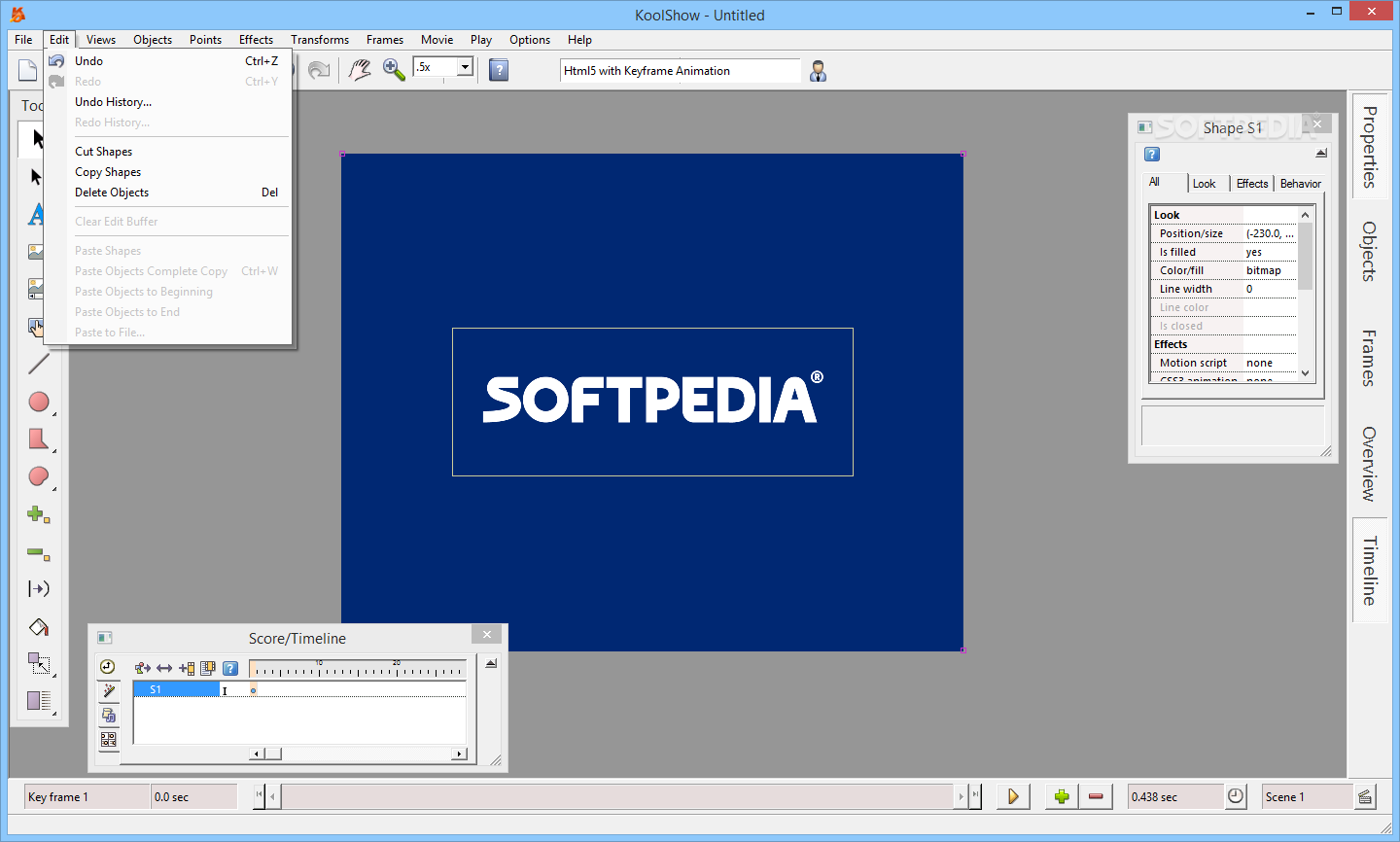This screenshot has width=1400, height=842.
Task: Collapse the Score/Timeline panel with triangle
Action: [x=491, y=663]
